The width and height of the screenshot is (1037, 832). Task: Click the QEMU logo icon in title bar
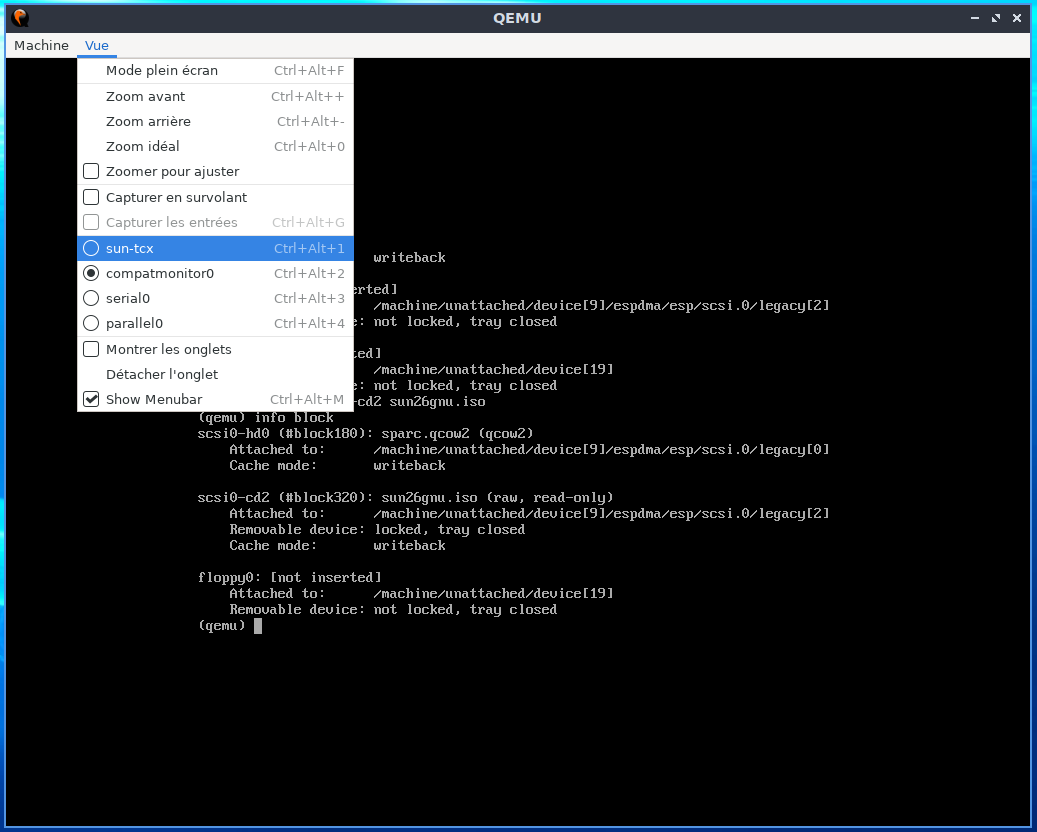click(20, 18)
